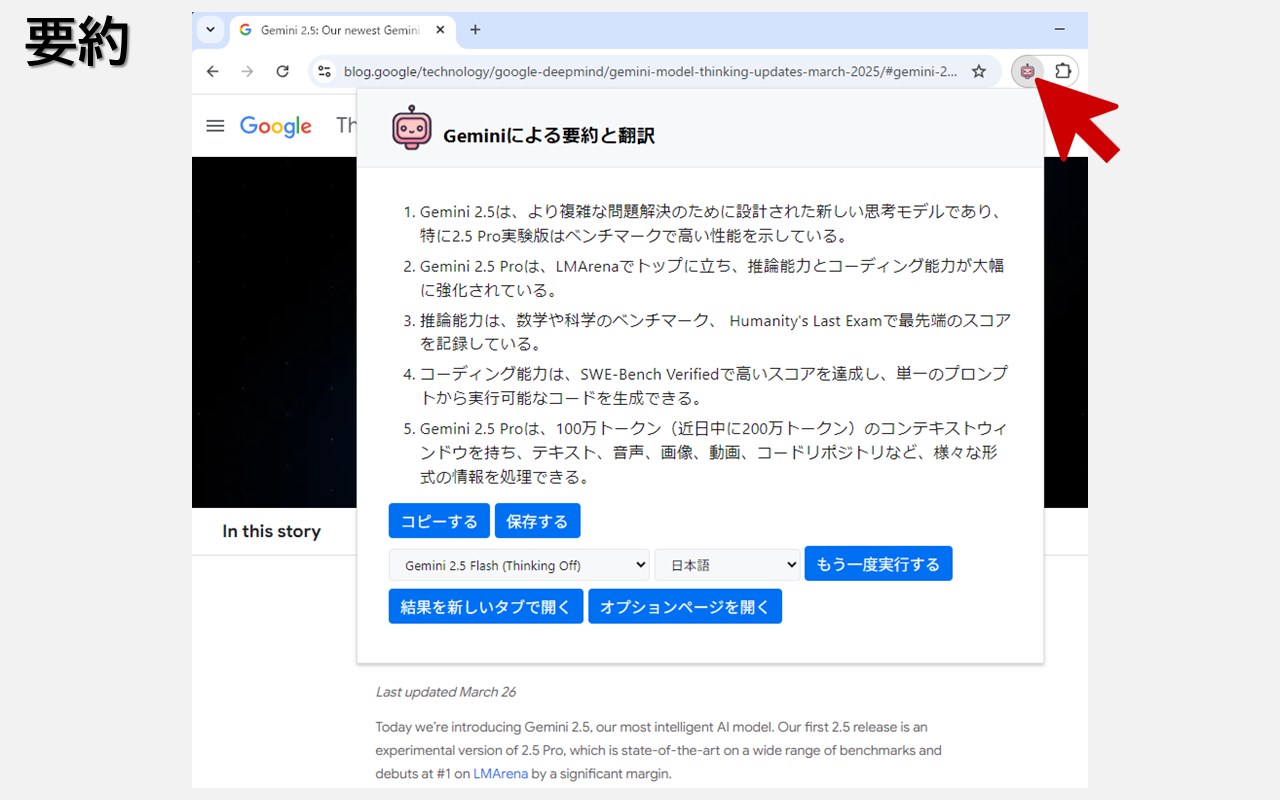This screenshot has height=800, width=1280.
Task: Open the Gemini 2.5 Flash model dropdown
Action: [519, 565]
